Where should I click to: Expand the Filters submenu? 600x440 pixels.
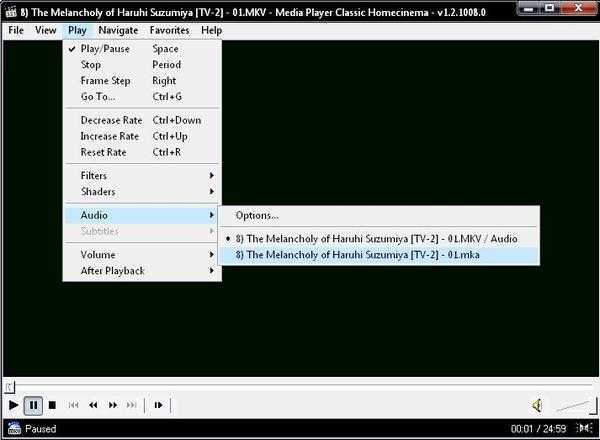tap(142, 176)
